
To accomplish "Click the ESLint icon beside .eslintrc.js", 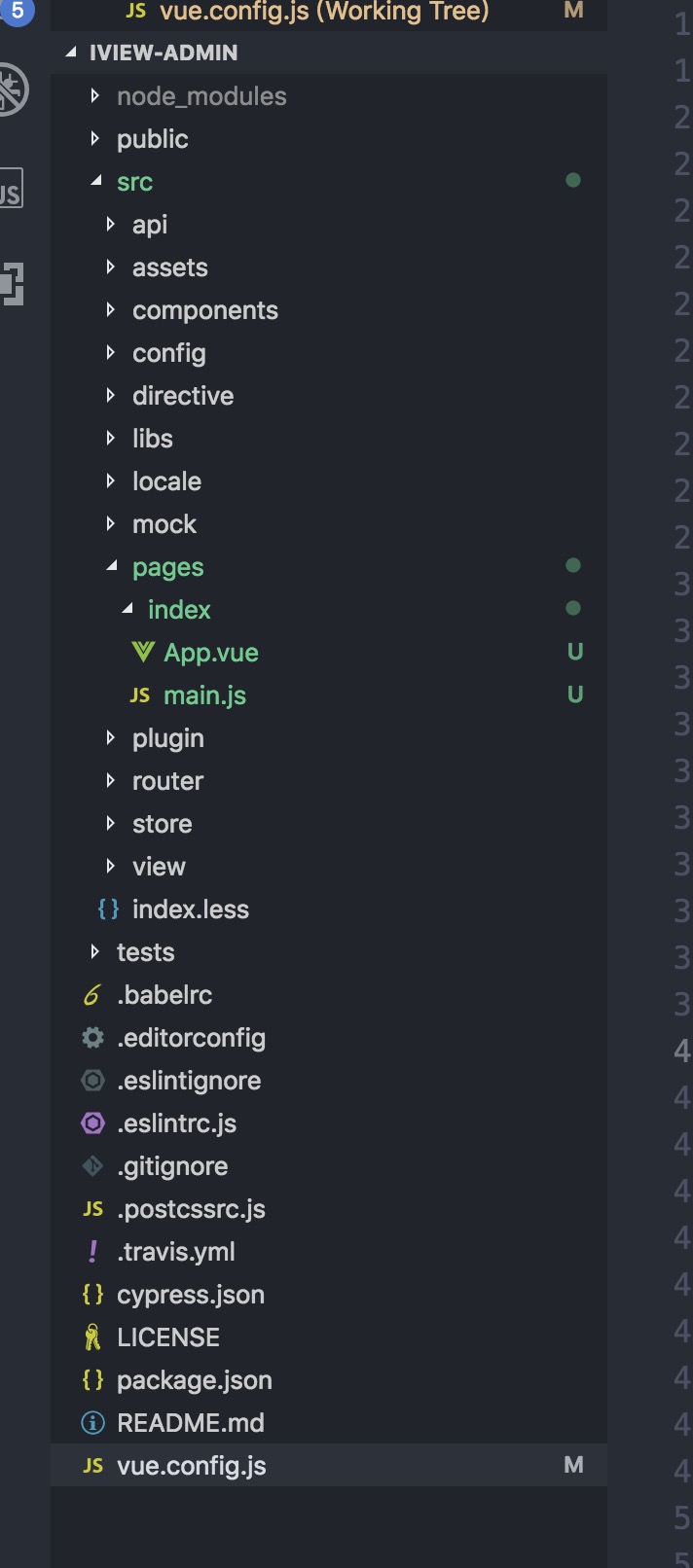I will coord(92,1123).
